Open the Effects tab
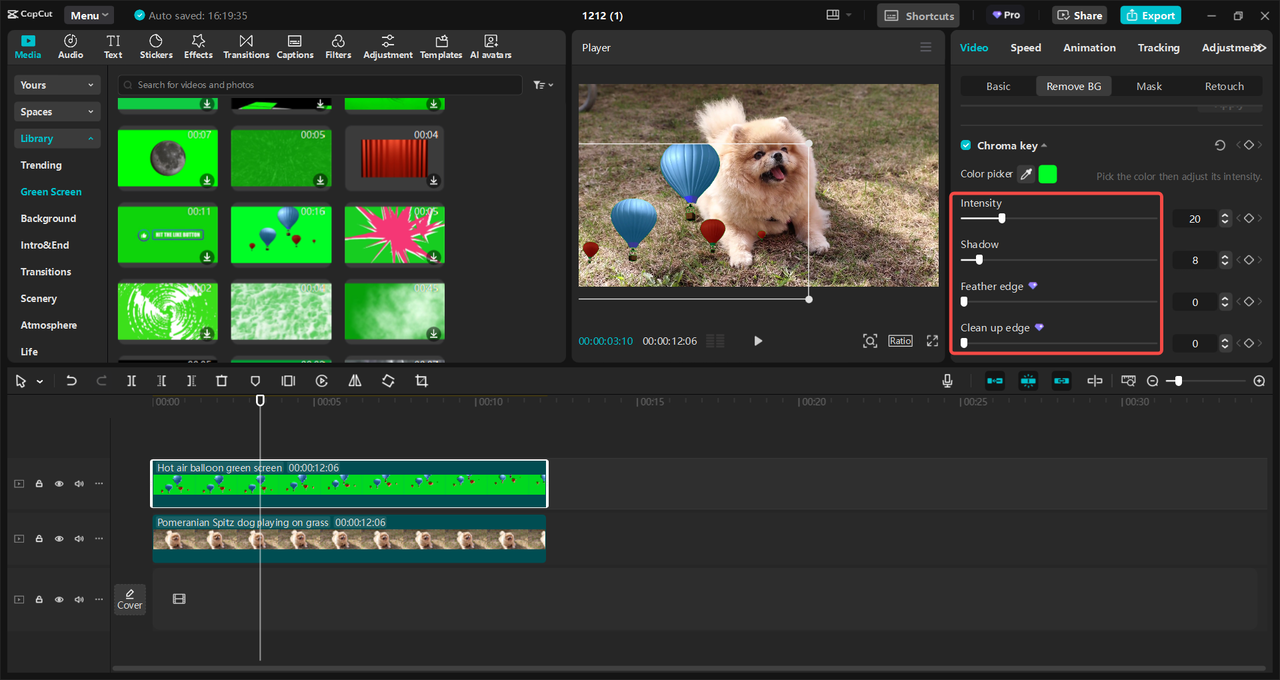1280x680 pixels. (x=198, y=46)
